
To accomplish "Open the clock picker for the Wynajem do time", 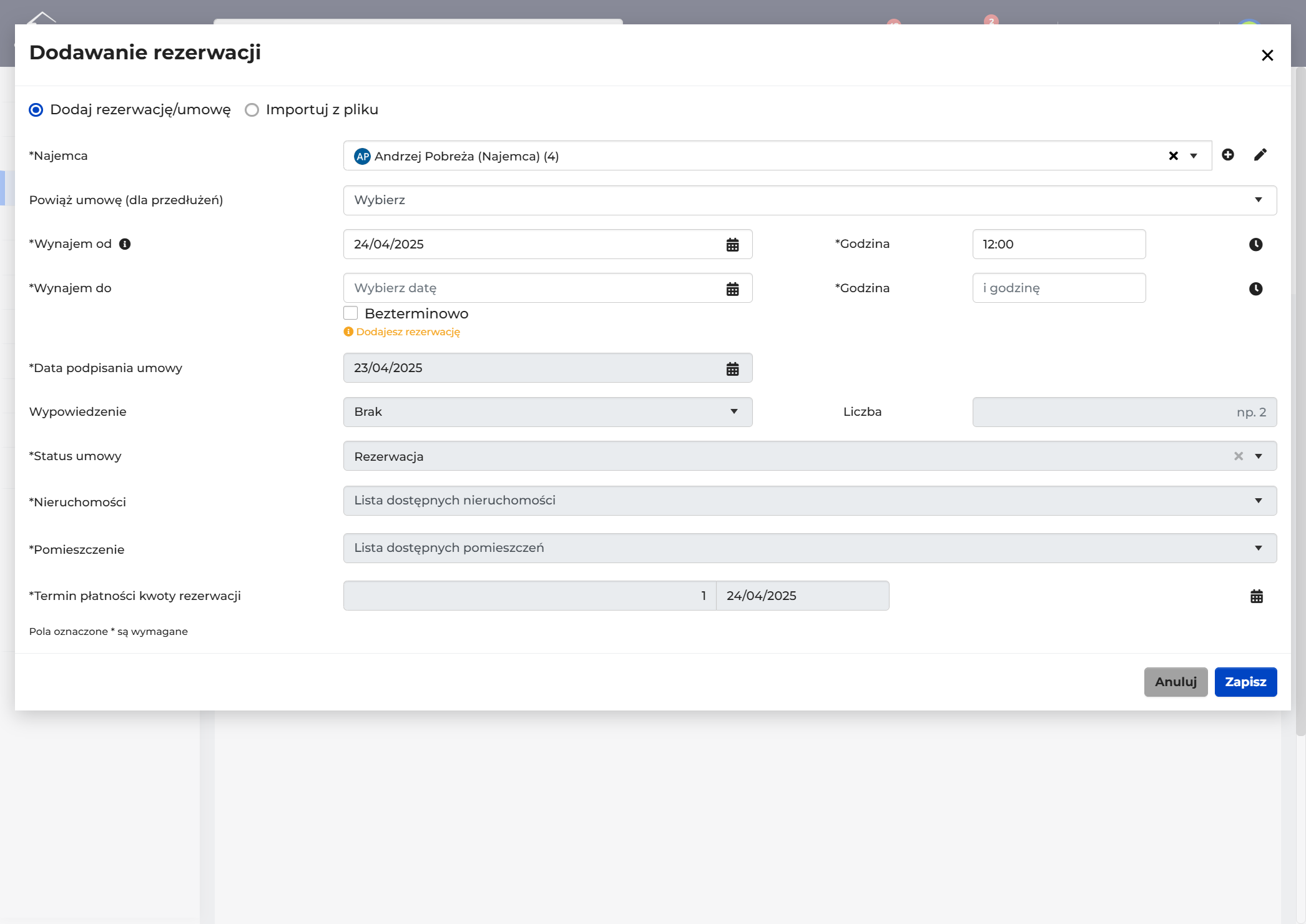I will point(1256,289).
